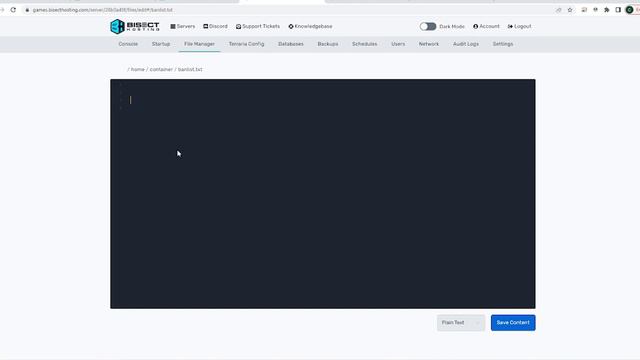The image size is (640, 360).
Task: Switch to the Console tab
Action: click(128, 44)
